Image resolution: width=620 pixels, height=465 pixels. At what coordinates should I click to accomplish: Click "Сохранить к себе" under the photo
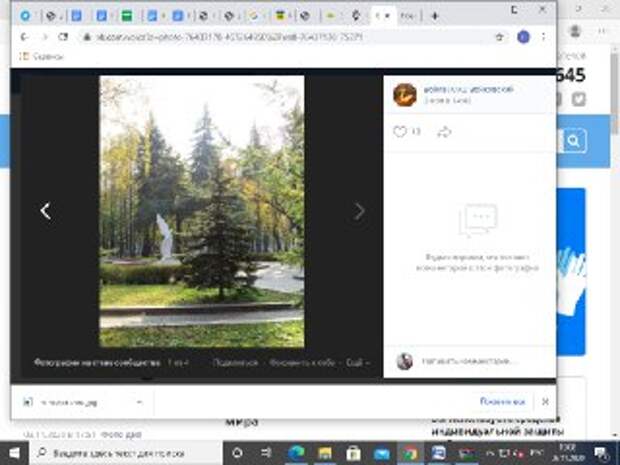tap(302, 363)
